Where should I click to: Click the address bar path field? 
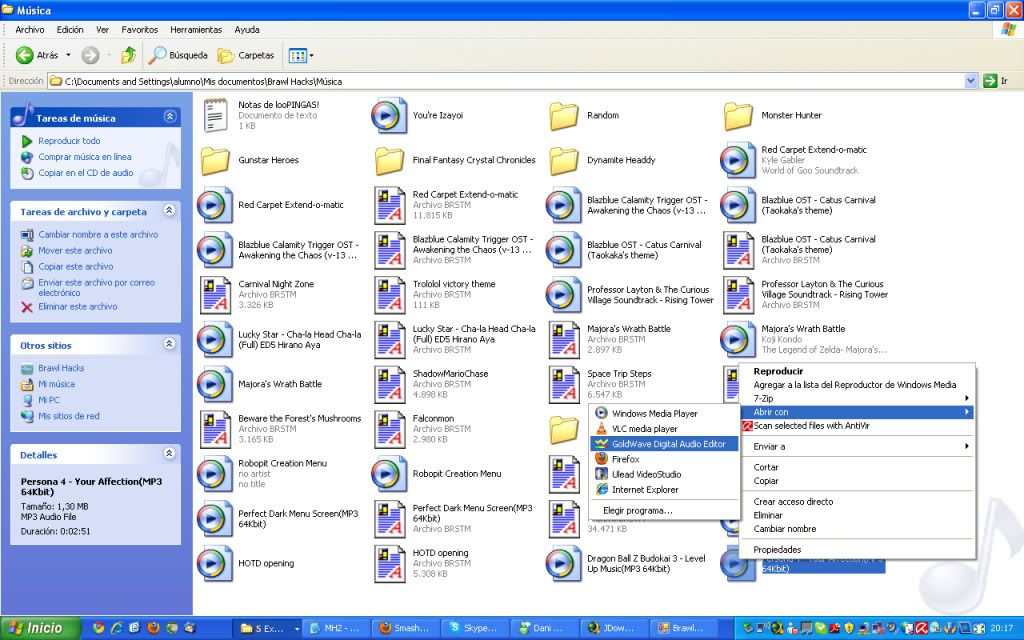click(x=500, y=81)
